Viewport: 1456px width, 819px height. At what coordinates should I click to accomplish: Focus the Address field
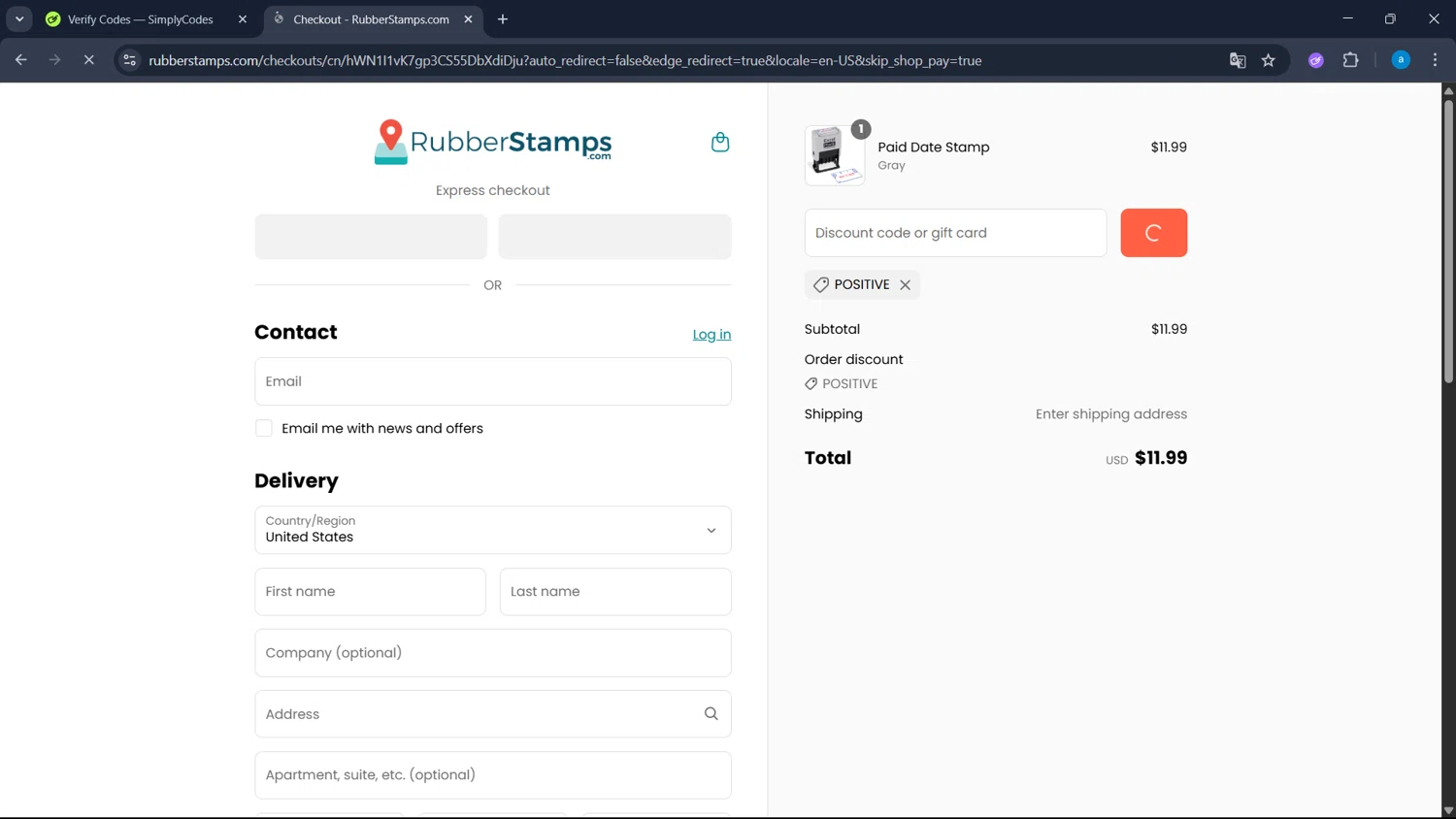pos(493,714)
